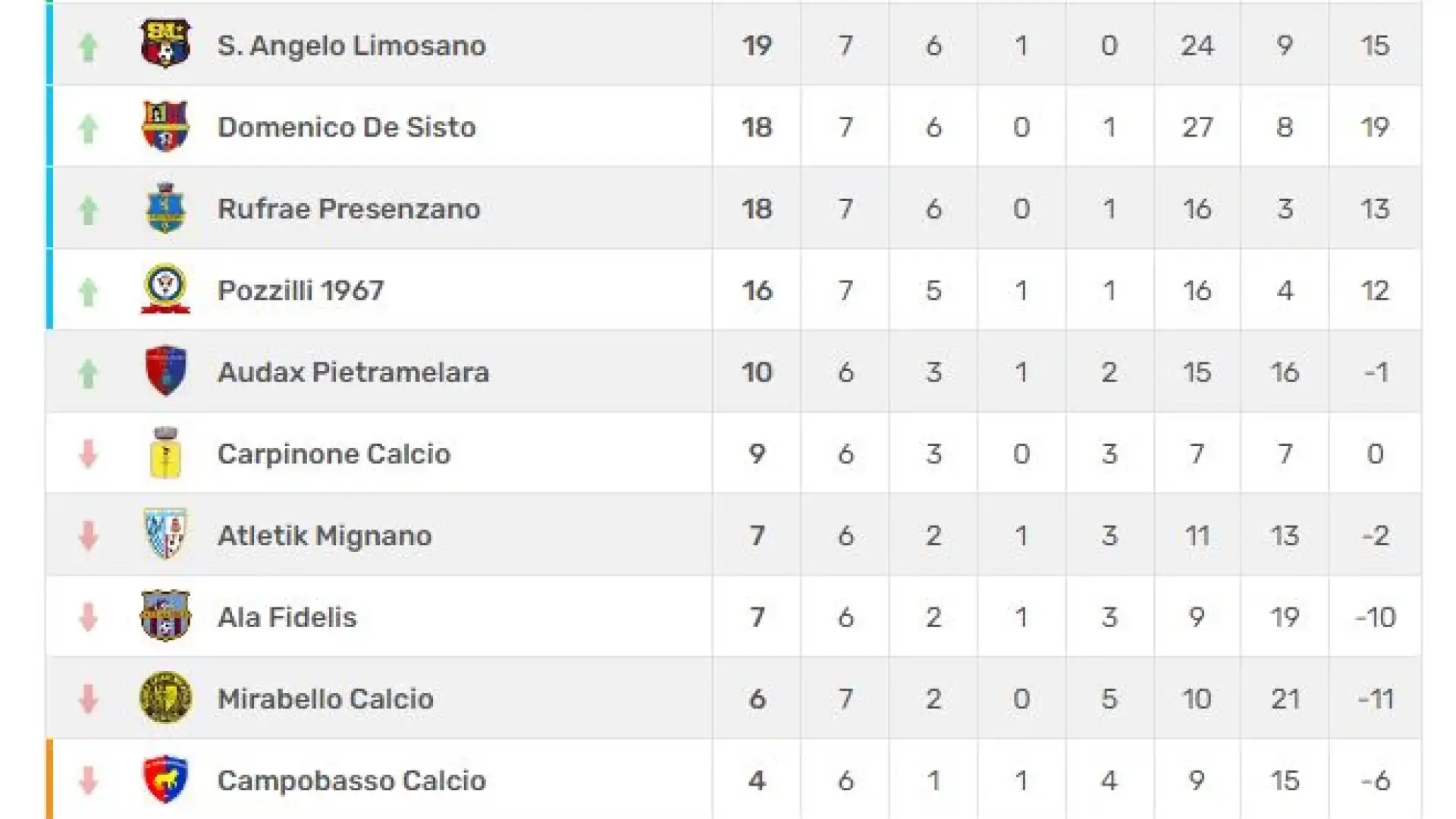Viewport: 1456px width, 819px height.
Task: Click the Domenico De Sisto team crest
Action: tap(165, 126)
